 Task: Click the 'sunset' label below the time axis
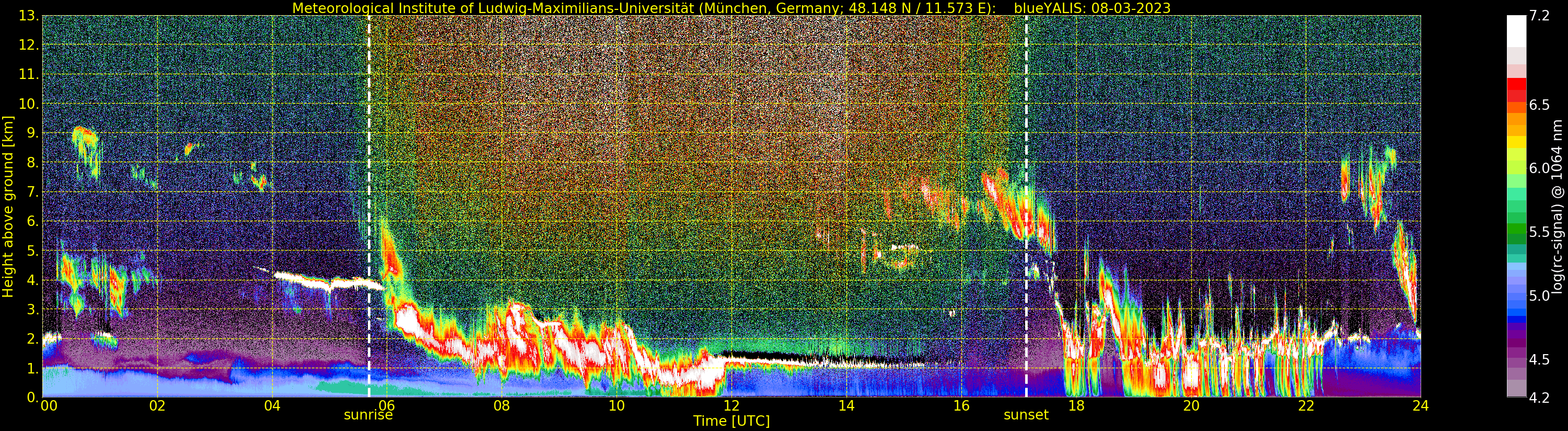click(x=1026, y=415)
